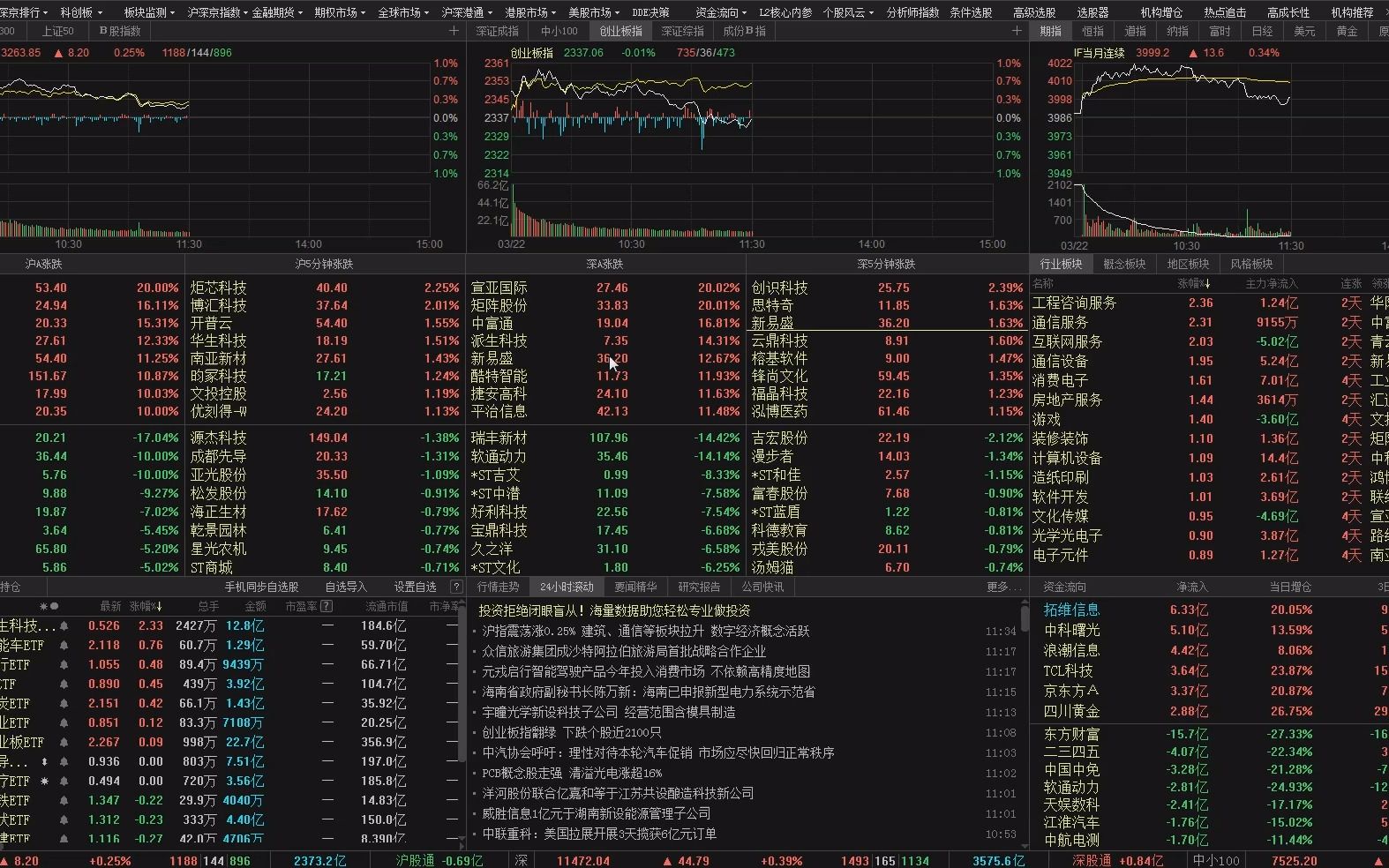Click the help question icon beside 设置自选
The width and height of the screenshot is (1389, 868).
tap(456, 587)
